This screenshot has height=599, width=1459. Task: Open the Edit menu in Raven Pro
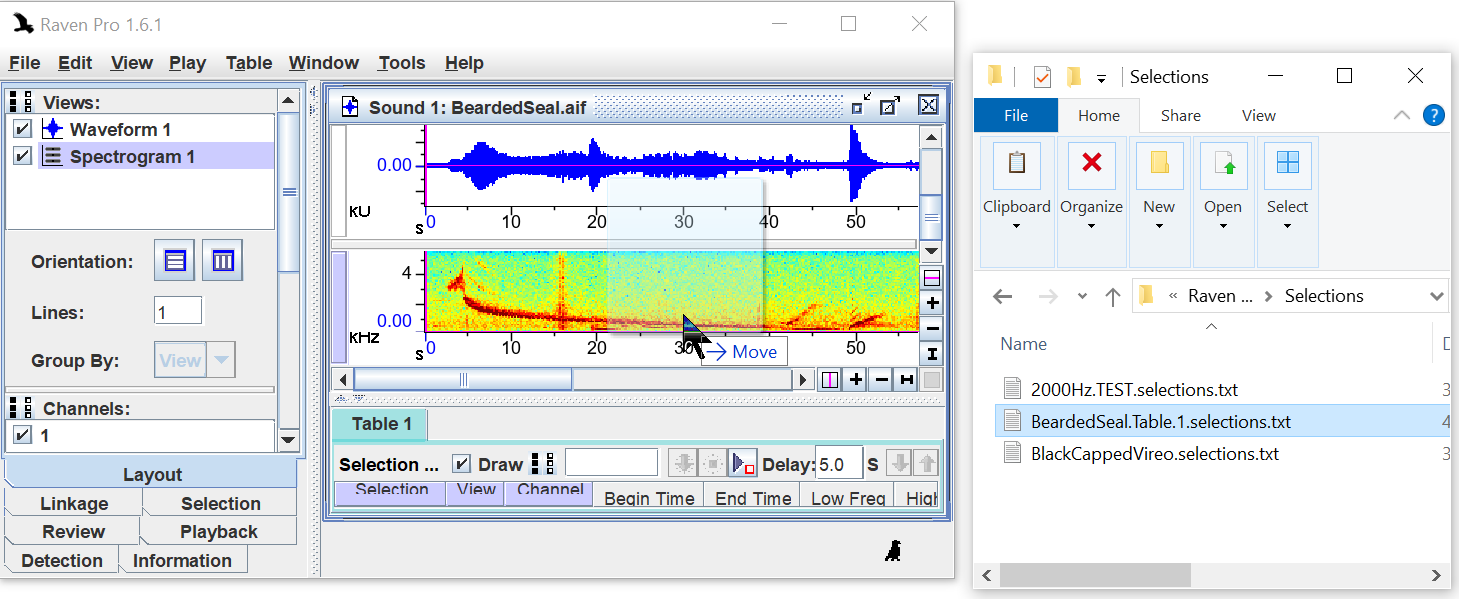point(75,63)
